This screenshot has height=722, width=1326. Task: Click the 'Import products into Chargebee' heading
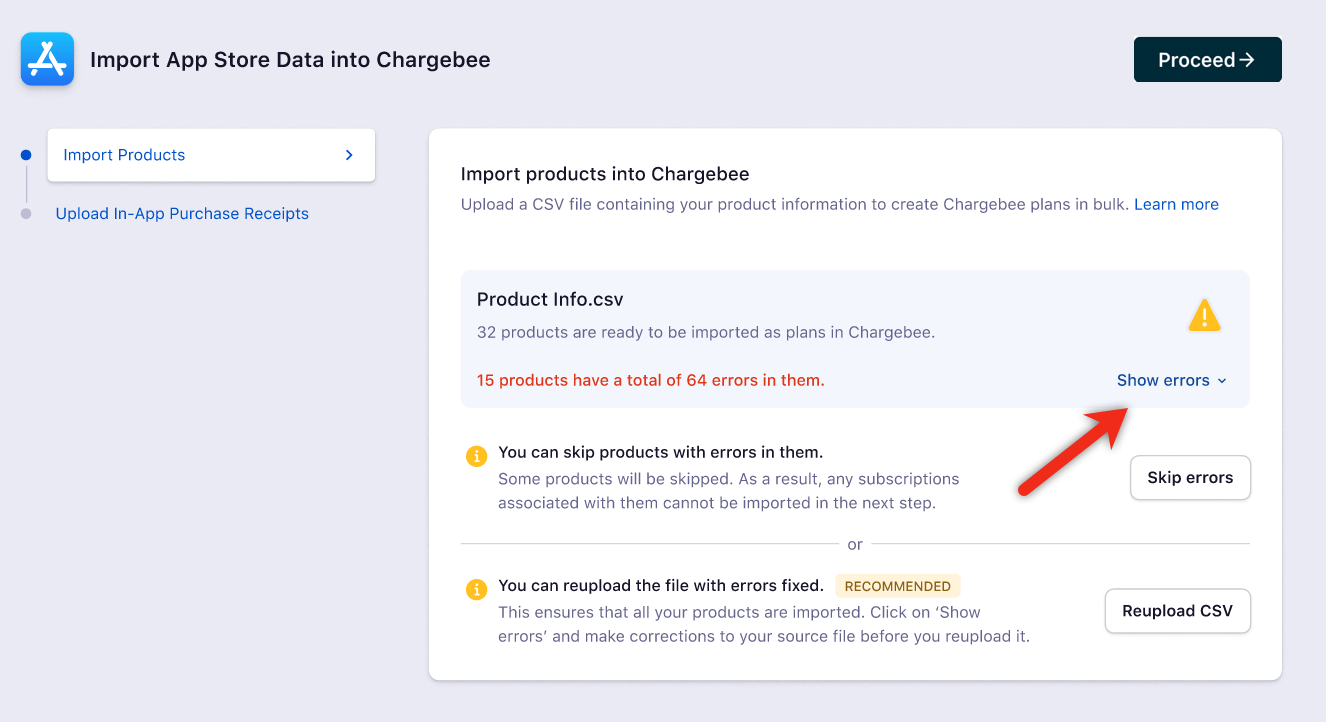pos(605,174)
